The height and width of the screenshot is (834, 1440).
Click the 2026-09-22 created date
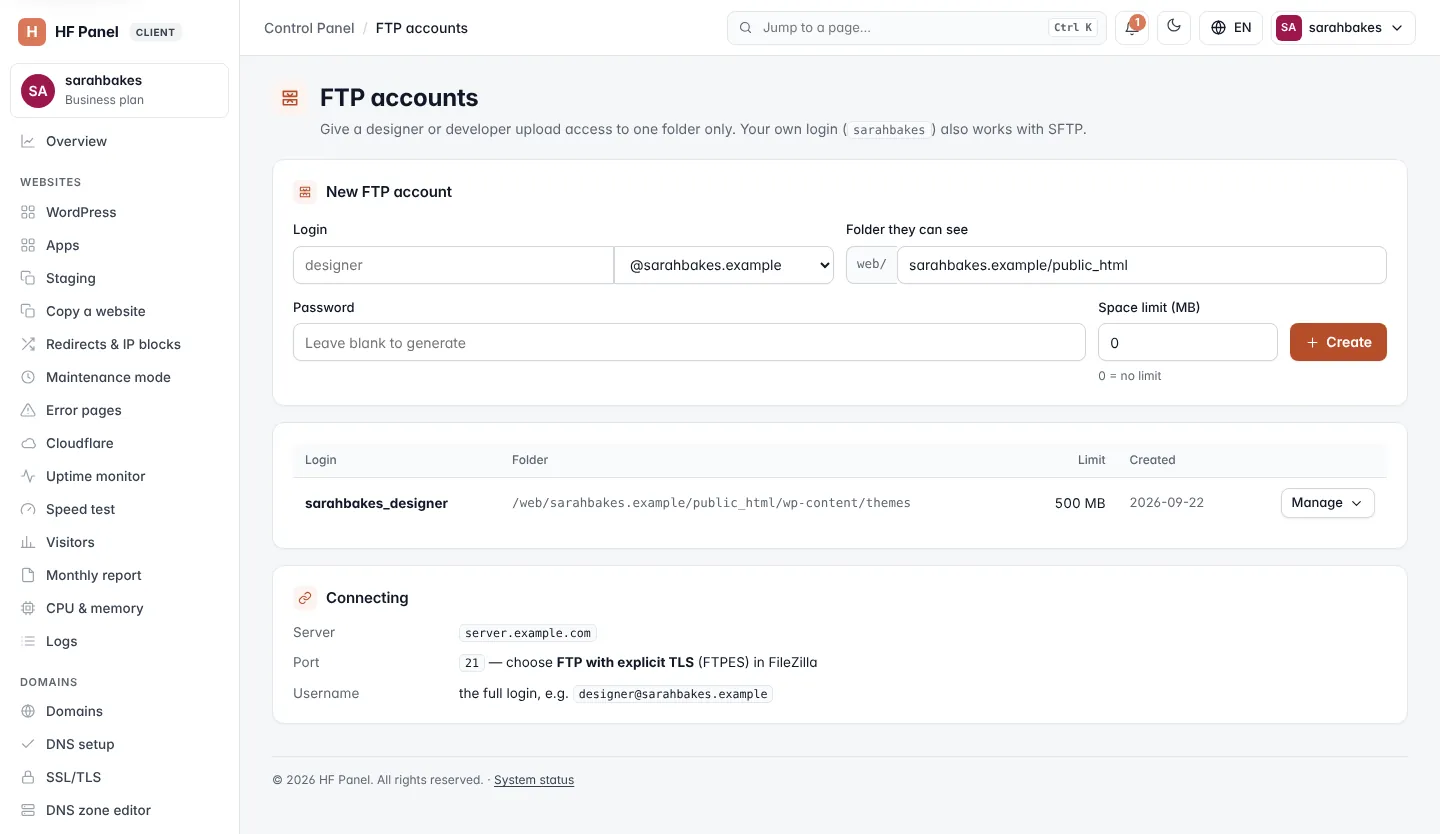pos(1167,503)
